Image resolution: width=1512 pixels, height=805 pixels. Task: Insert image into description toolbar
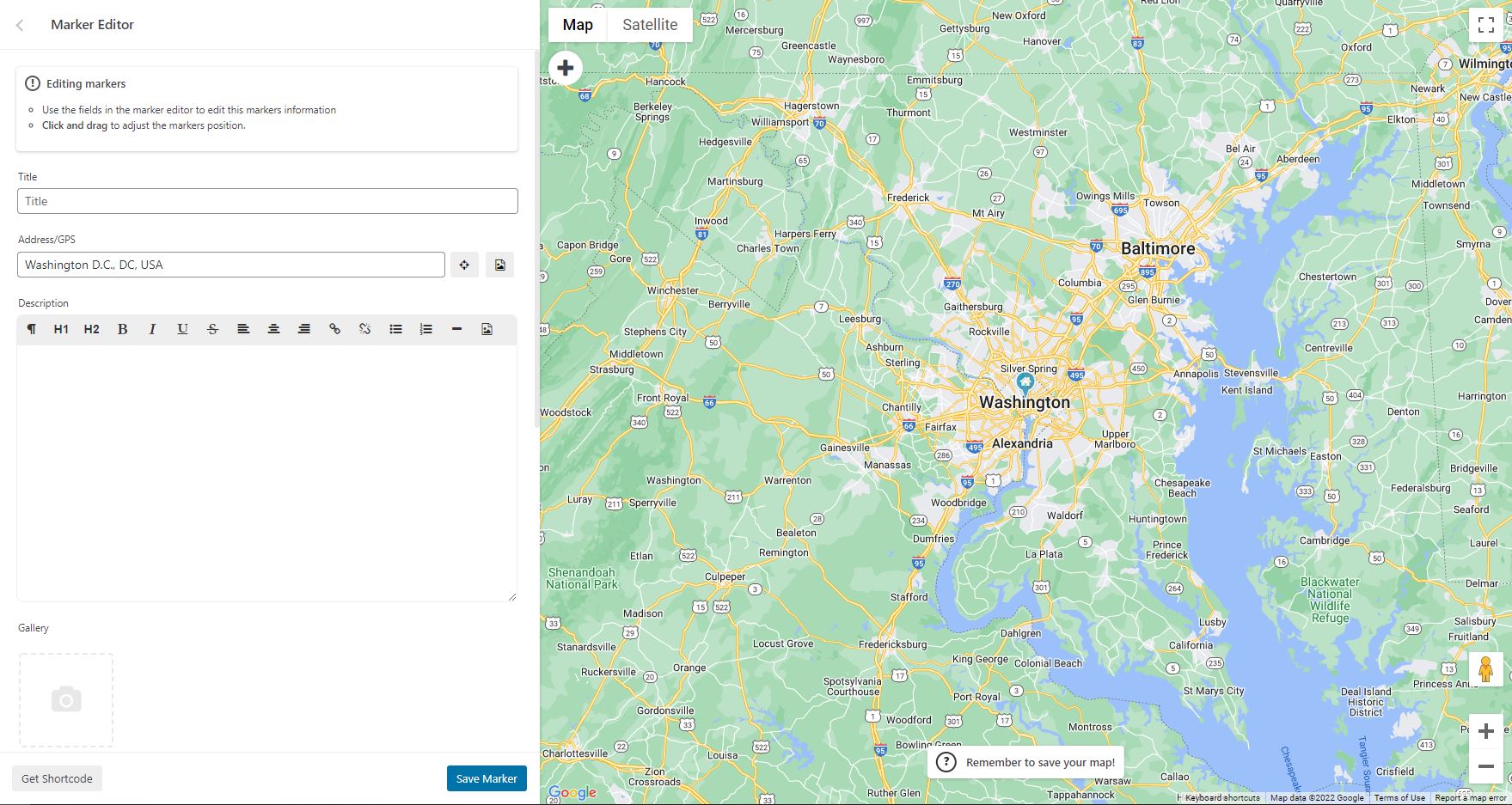coord(487,329)
